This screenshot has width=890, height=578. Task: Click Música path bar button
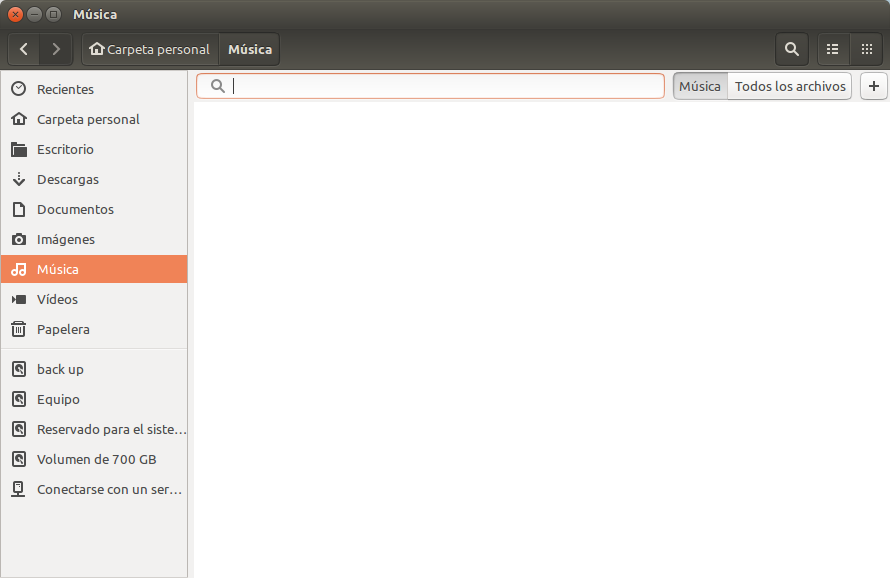click(250, 49)
